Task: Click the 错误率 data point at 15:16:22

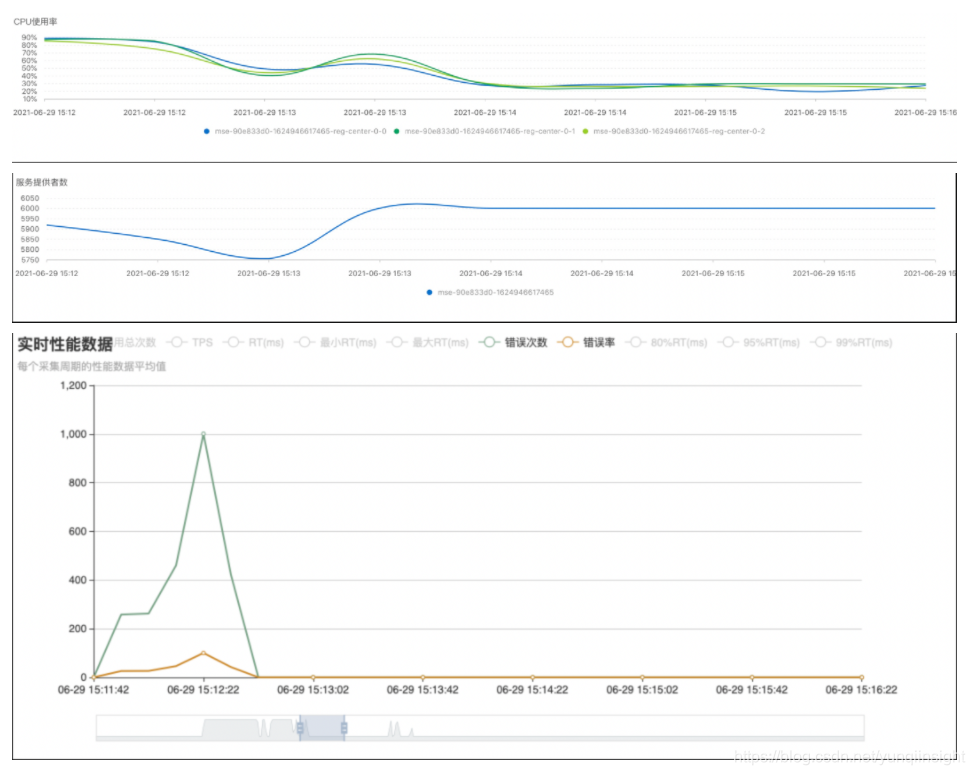Action: click(x=861, y=677)
